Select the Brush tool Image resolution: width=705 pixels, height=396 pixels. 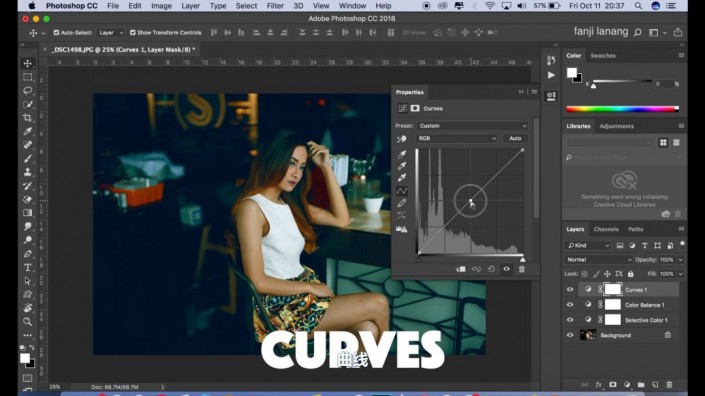click(28, 158)
